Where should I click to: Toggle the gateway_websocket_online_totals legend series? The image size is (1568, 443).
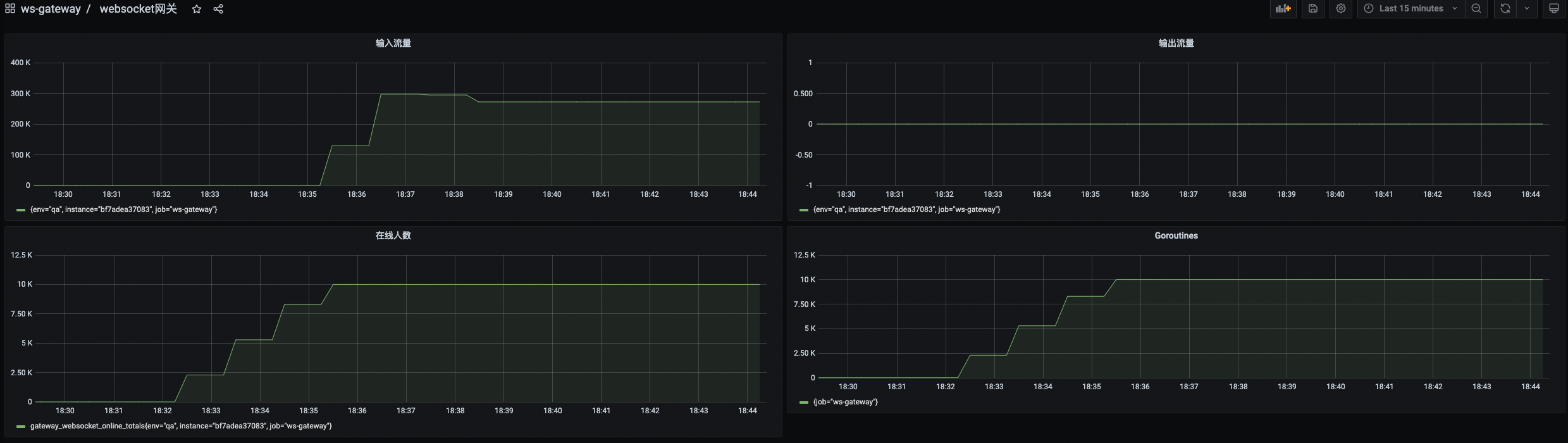[181, 426]
